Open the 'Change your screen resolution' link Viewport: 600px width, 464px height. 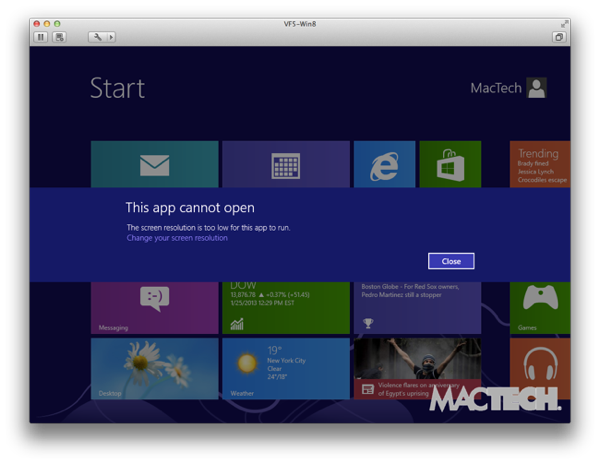177,238
